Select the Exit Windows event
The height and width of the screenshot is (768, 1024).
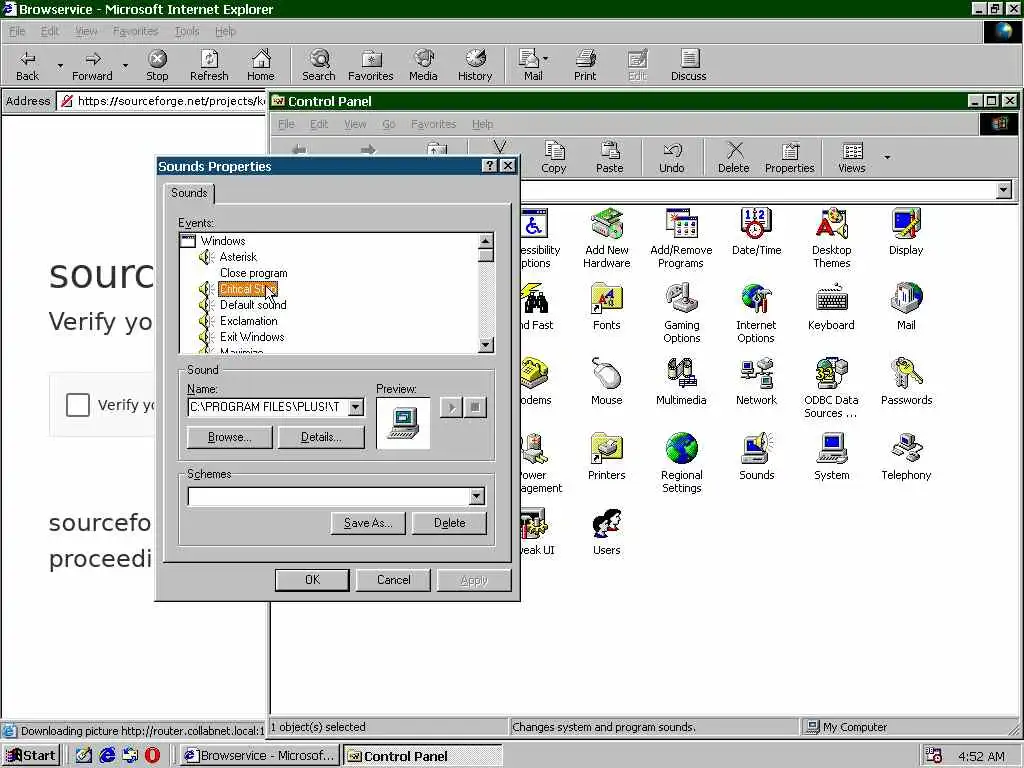tap(251, 337)
